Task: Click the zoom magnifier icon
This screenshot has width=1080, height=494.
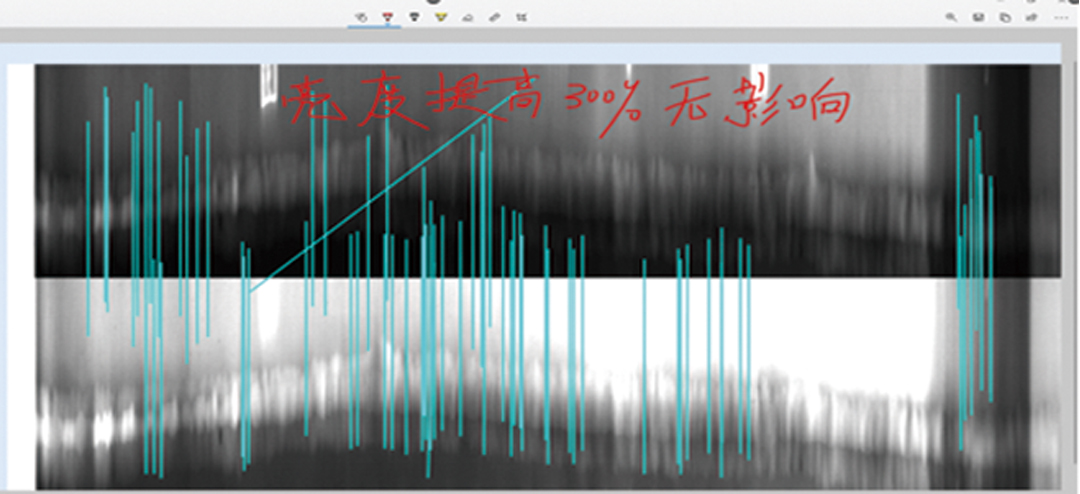Action: coord(950,17)
